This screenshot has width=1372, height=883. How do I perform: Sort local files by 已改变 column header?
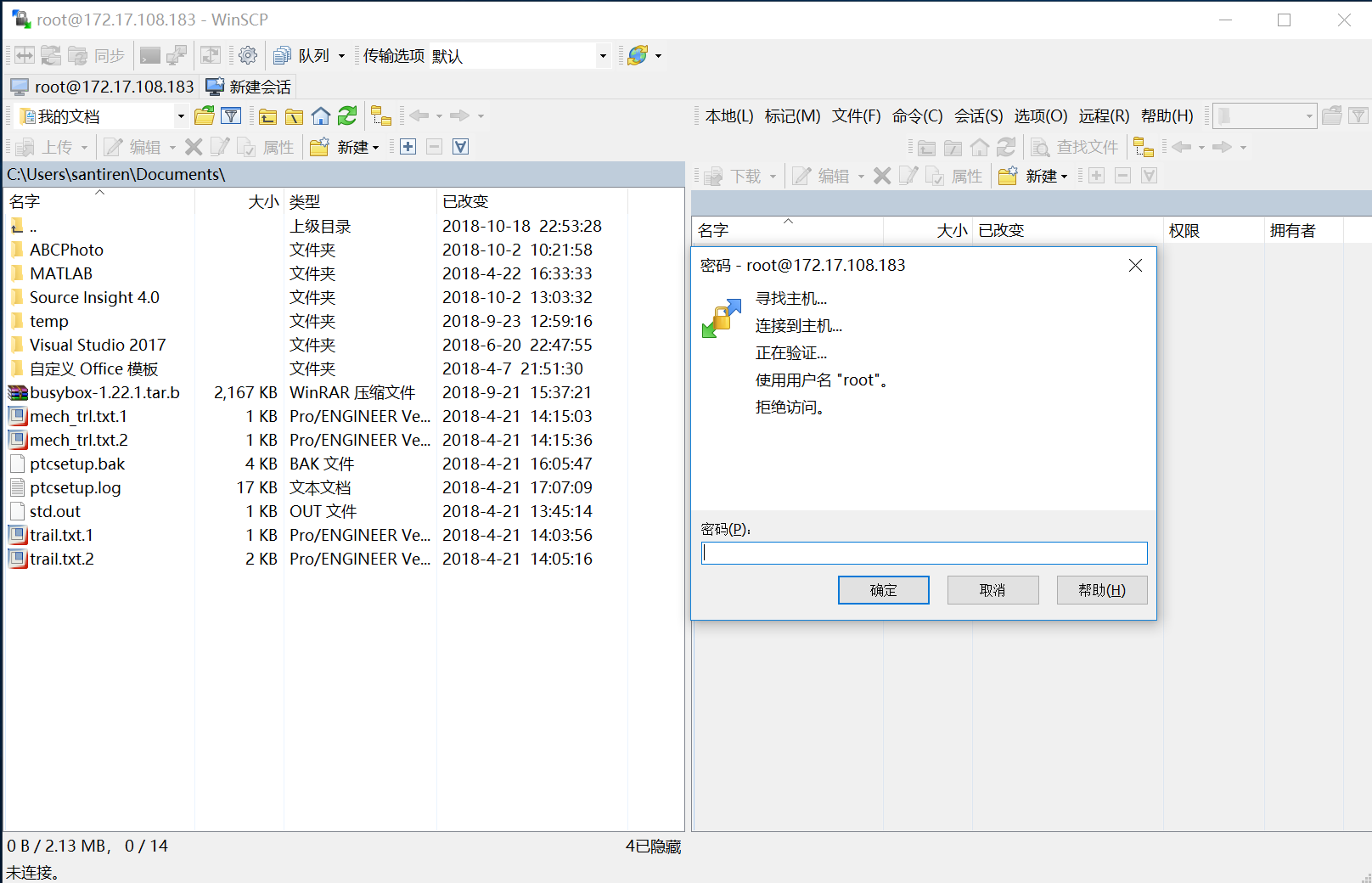click(x=532, y=201)
